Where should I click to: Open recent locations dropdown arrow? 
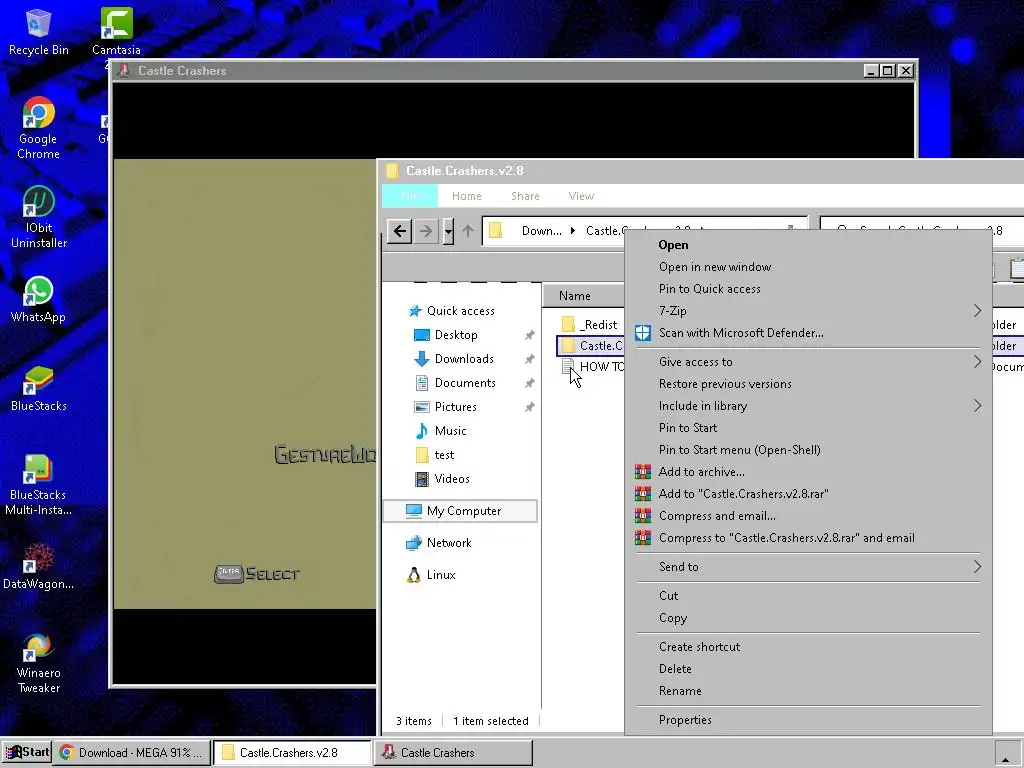(x=448, y=231)
